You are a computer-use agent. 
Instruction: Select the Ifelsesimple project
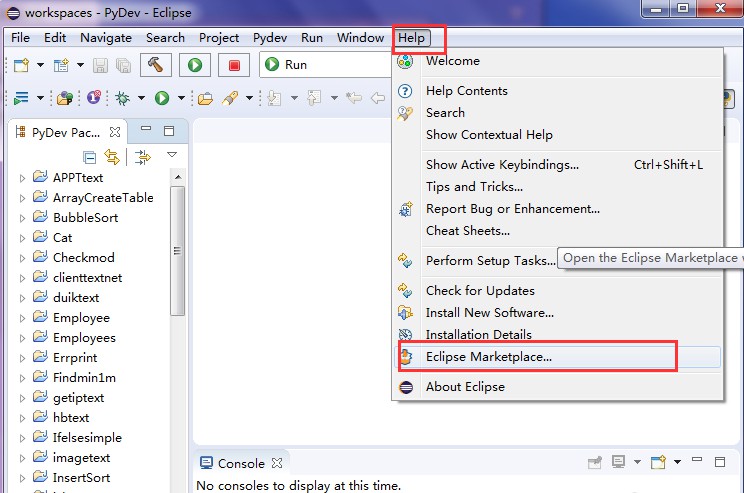click(x=87, y=437)
